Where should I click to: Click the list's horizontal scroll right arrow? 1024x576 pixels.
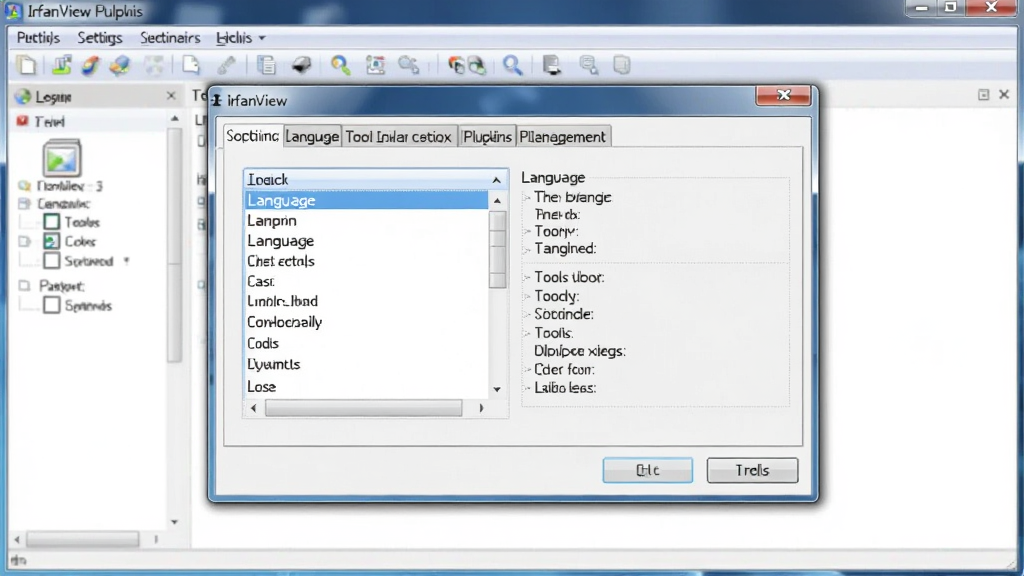(481, 408)
